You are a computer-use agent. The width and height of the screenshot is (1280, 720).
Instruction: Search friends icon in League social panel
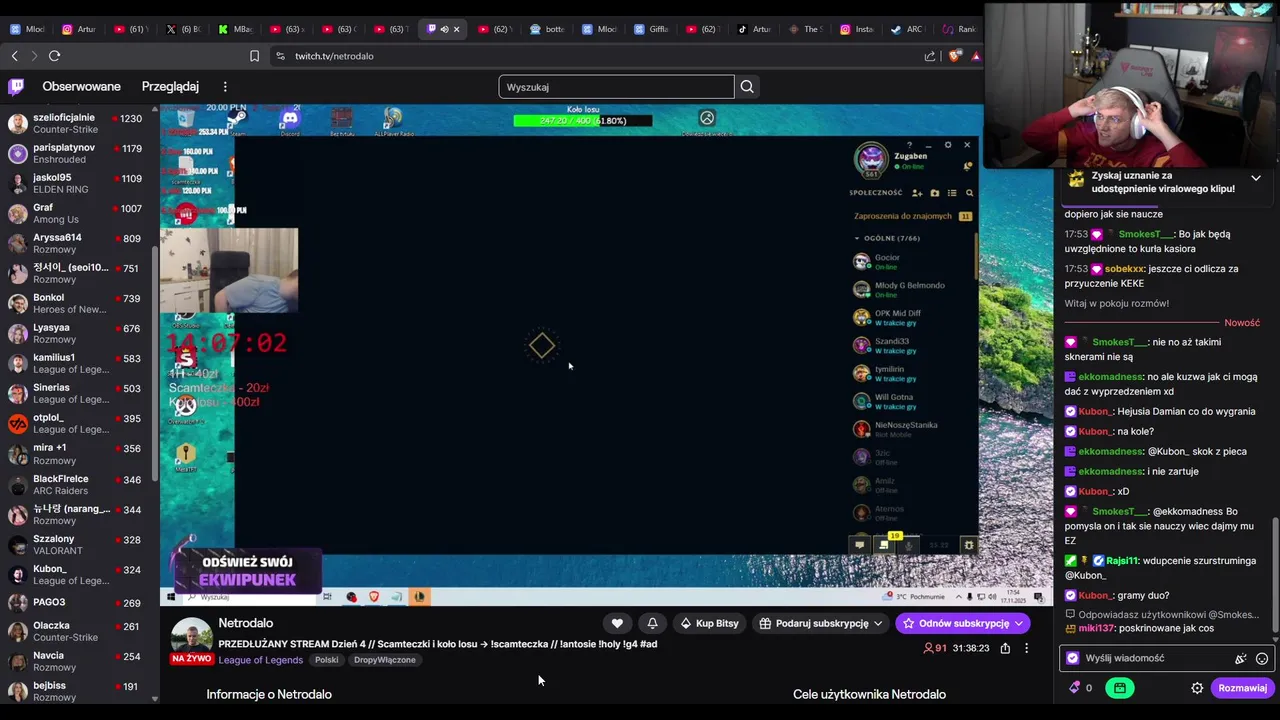point(969,193)
